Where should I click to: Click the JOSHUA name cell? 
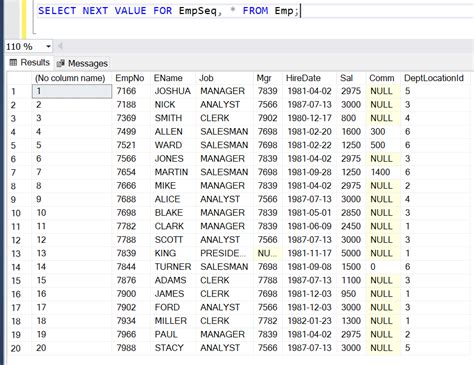point(173,91)
